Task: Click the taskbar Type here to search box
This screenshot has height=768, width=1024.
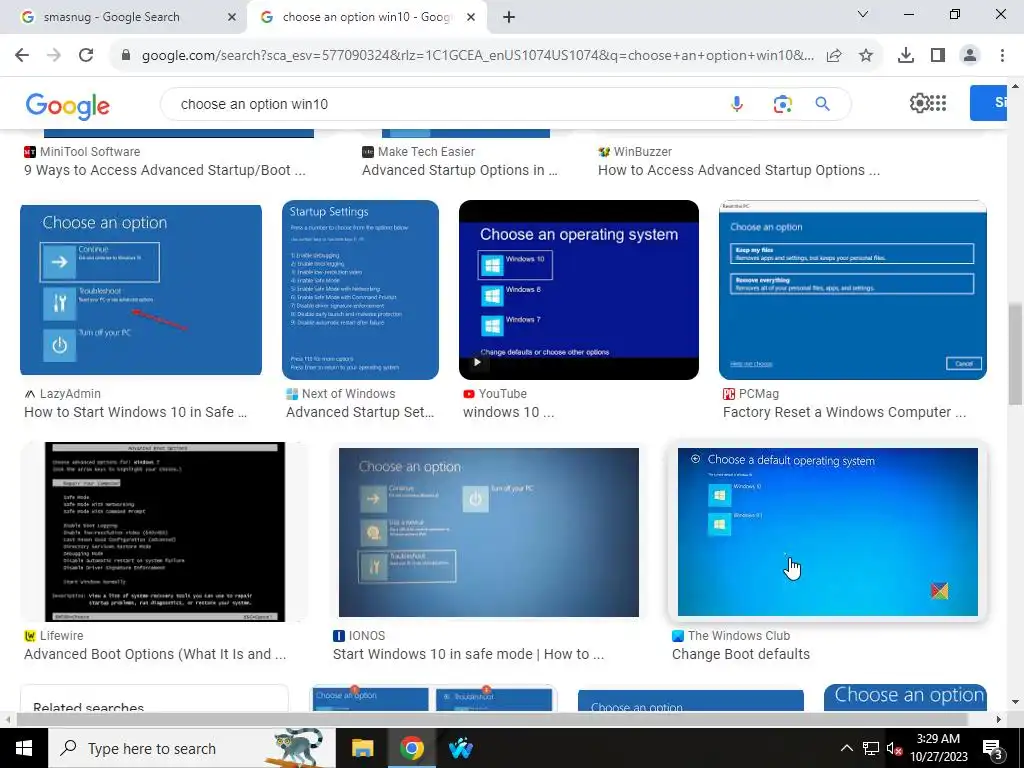Action: tap(191, 748)
